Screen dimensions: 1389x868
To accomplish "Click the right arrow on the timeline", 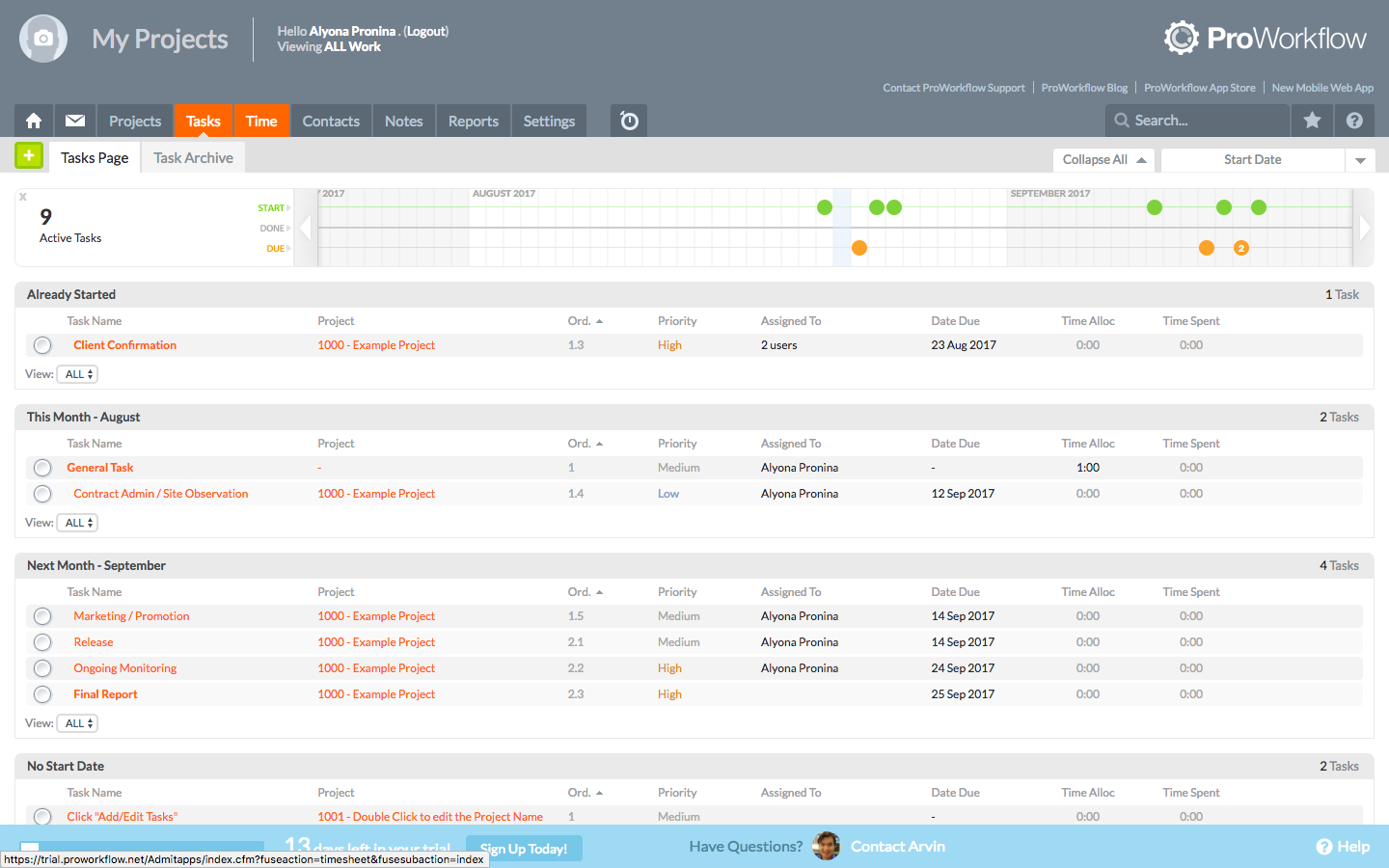I will [1364, 227].
